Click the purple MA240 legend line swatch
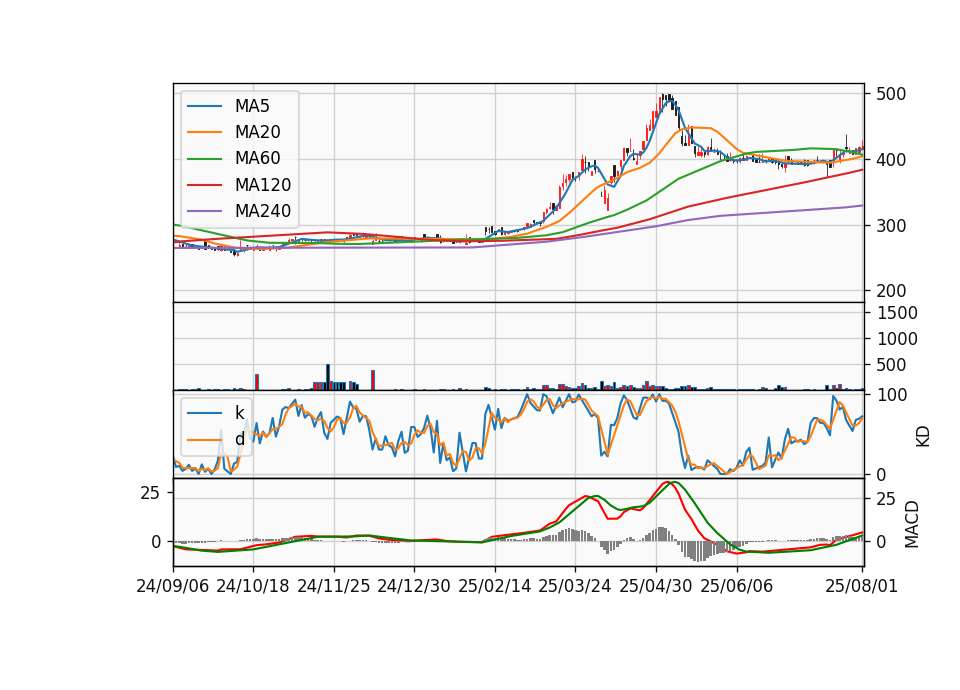The width and height of the screenshot is (960, 690). 204,211
